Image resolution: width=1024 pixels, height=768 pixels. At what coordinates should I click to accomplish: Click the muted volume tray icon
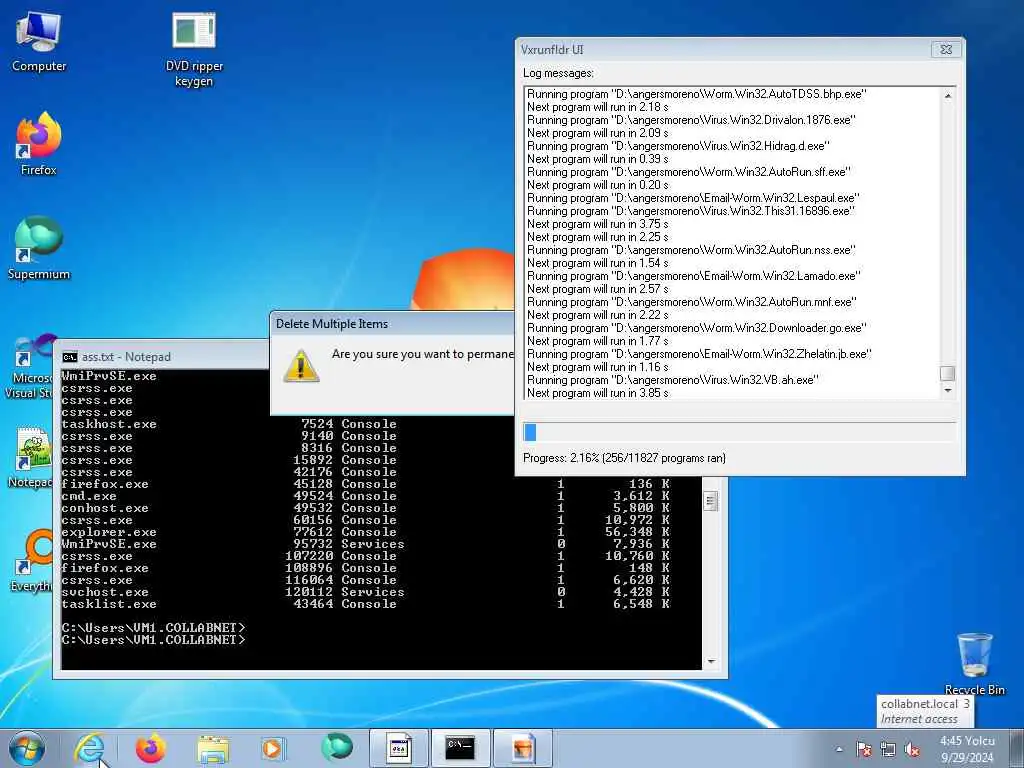(912, 750)
